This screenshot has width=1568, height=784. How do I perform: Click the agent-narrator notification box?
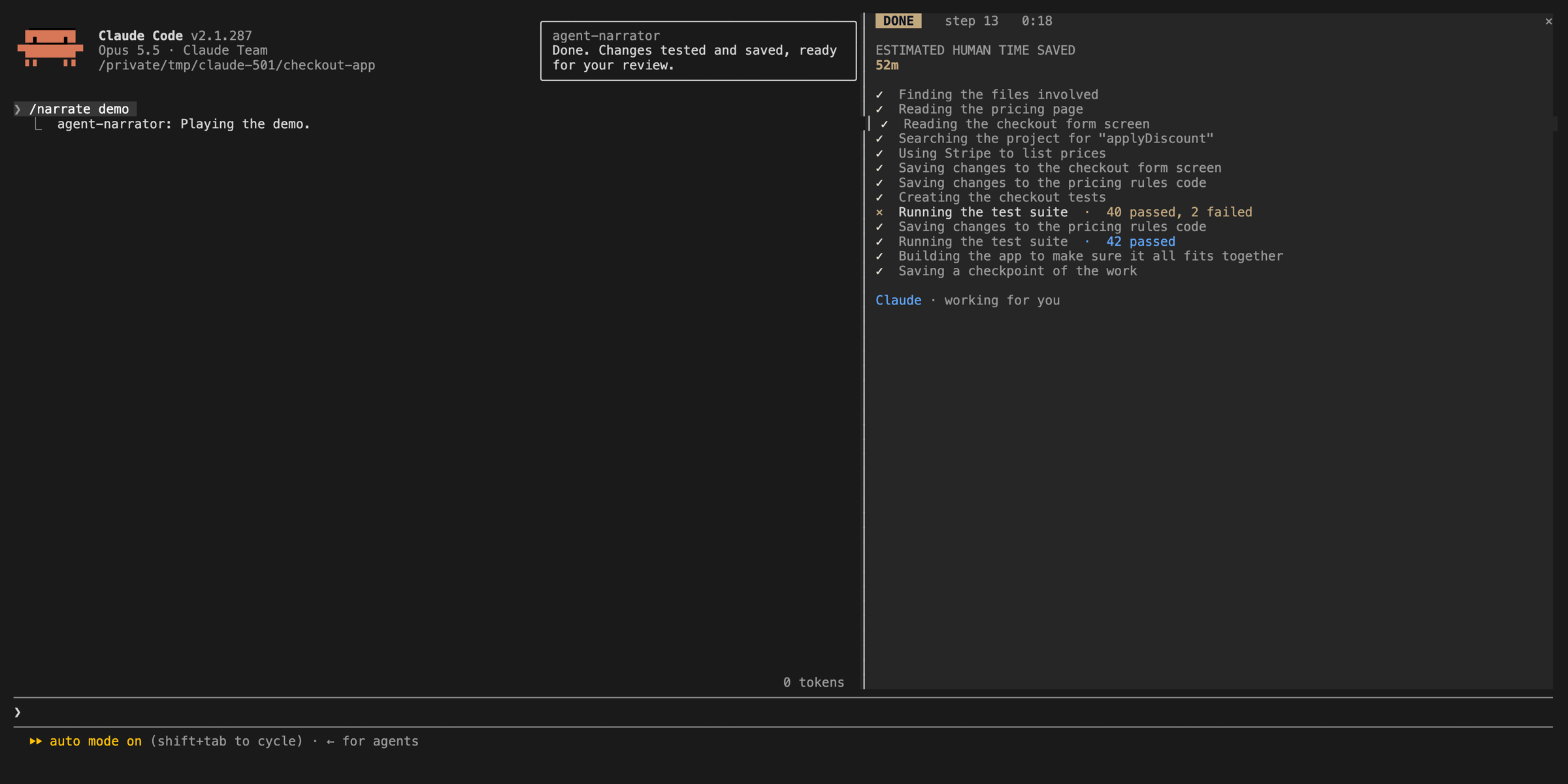pyautogui.click(x=698, y=51)
